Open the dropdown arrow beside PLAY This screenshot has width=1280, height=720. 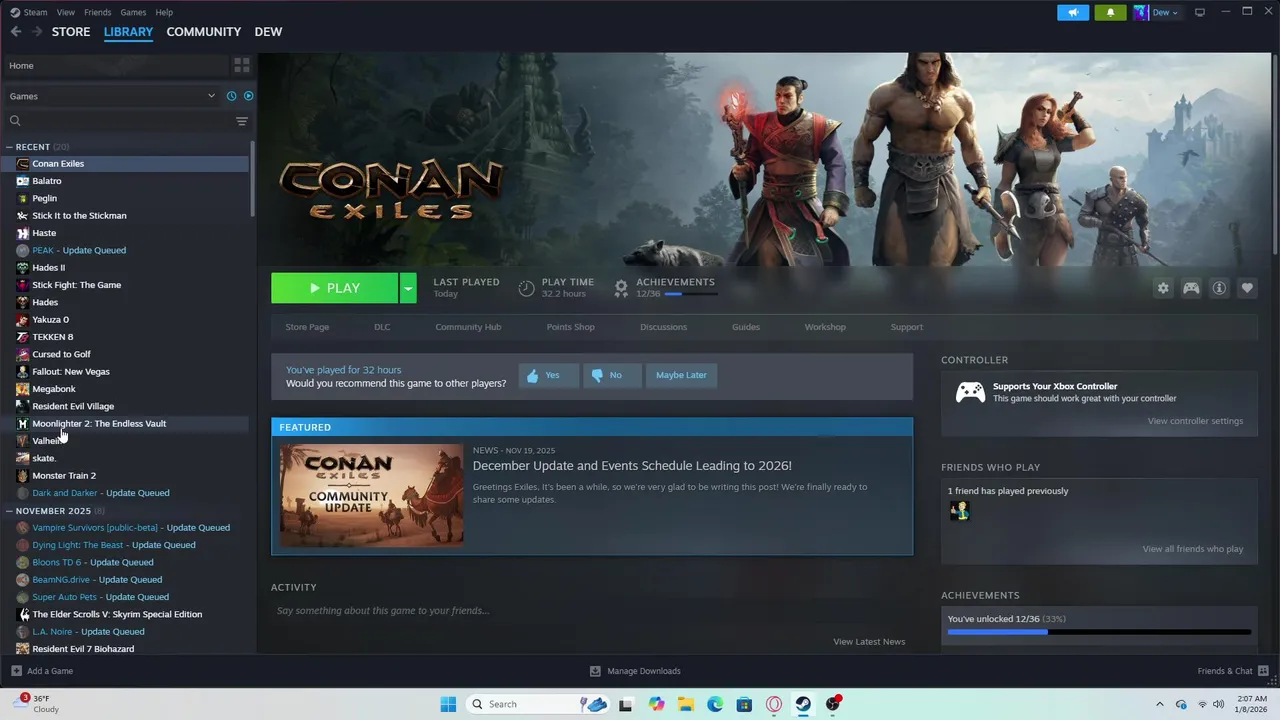point(408,288)
